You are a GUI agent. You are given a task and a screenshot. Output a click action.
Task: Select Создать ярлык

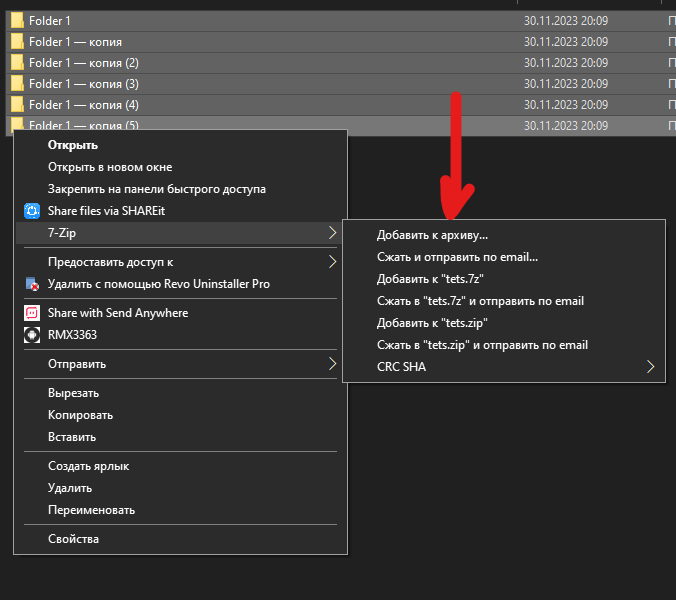88,466
